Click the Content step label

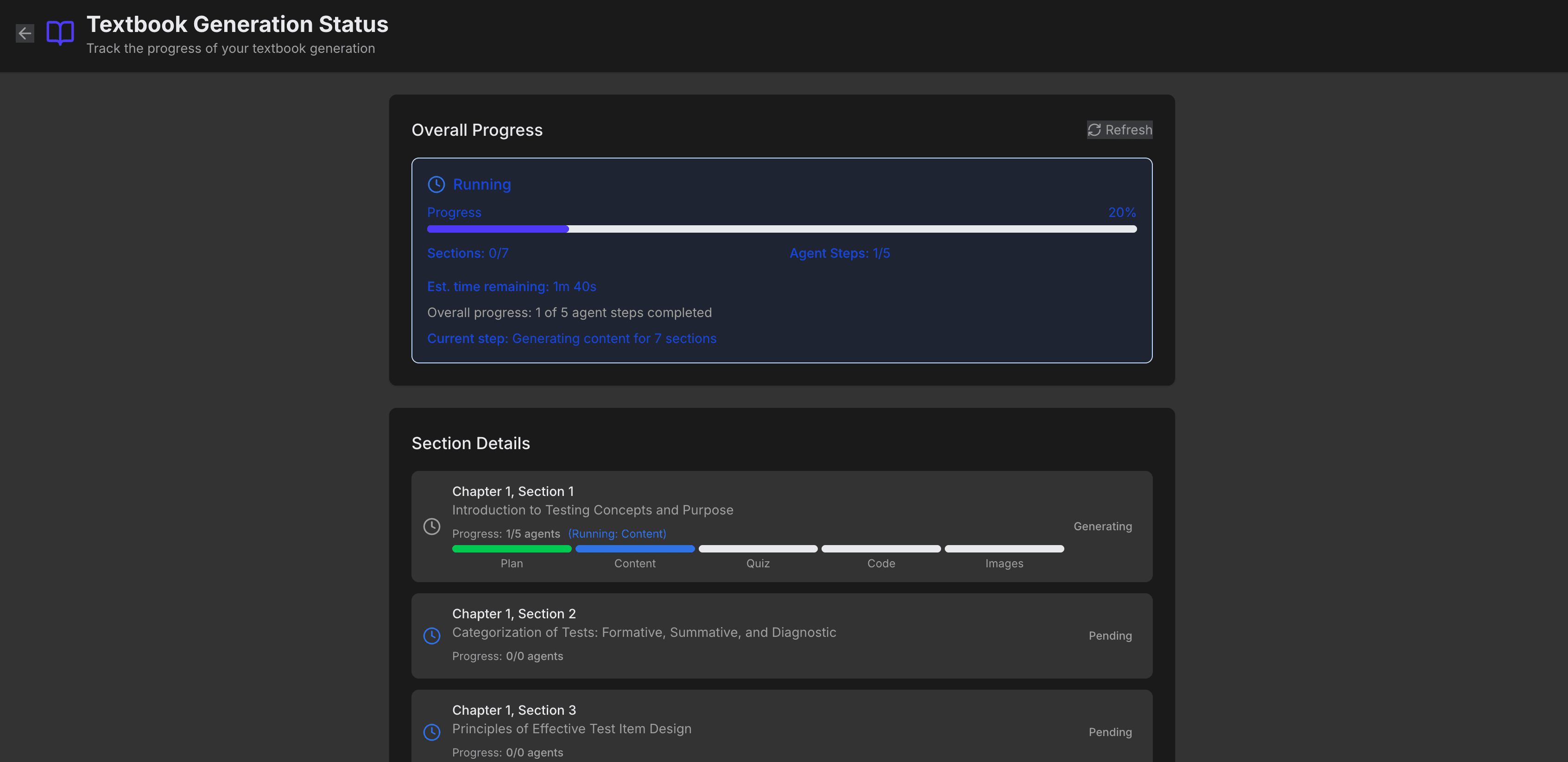click(x=635, y=564)
